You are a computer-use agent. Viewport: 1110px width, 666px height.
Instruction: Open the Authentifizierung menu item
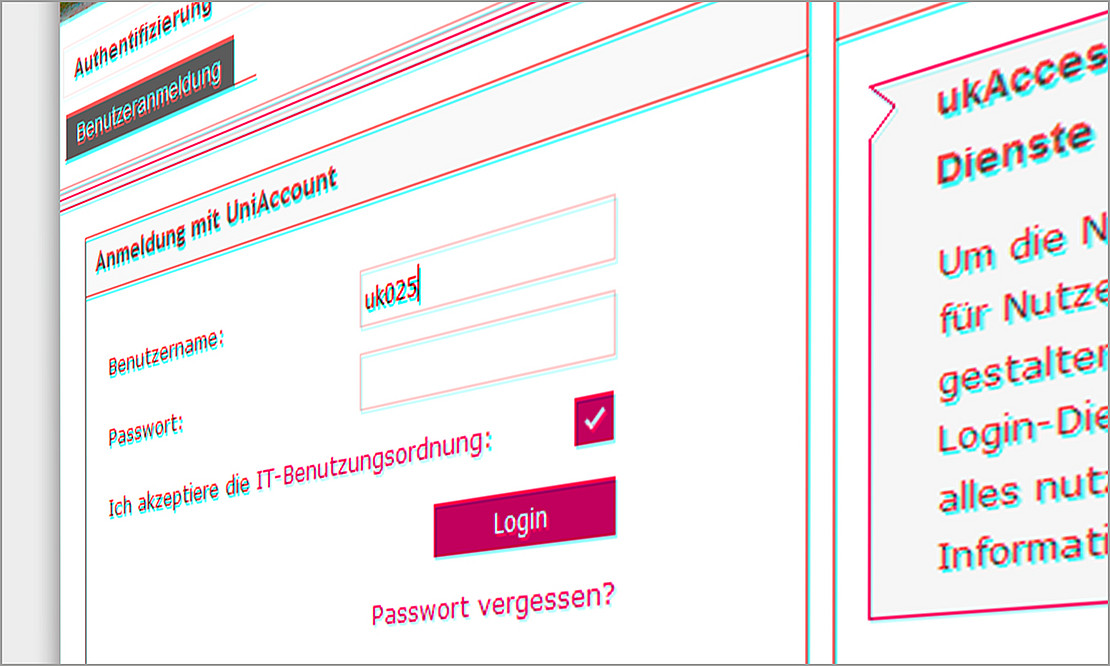pos(143,39)
